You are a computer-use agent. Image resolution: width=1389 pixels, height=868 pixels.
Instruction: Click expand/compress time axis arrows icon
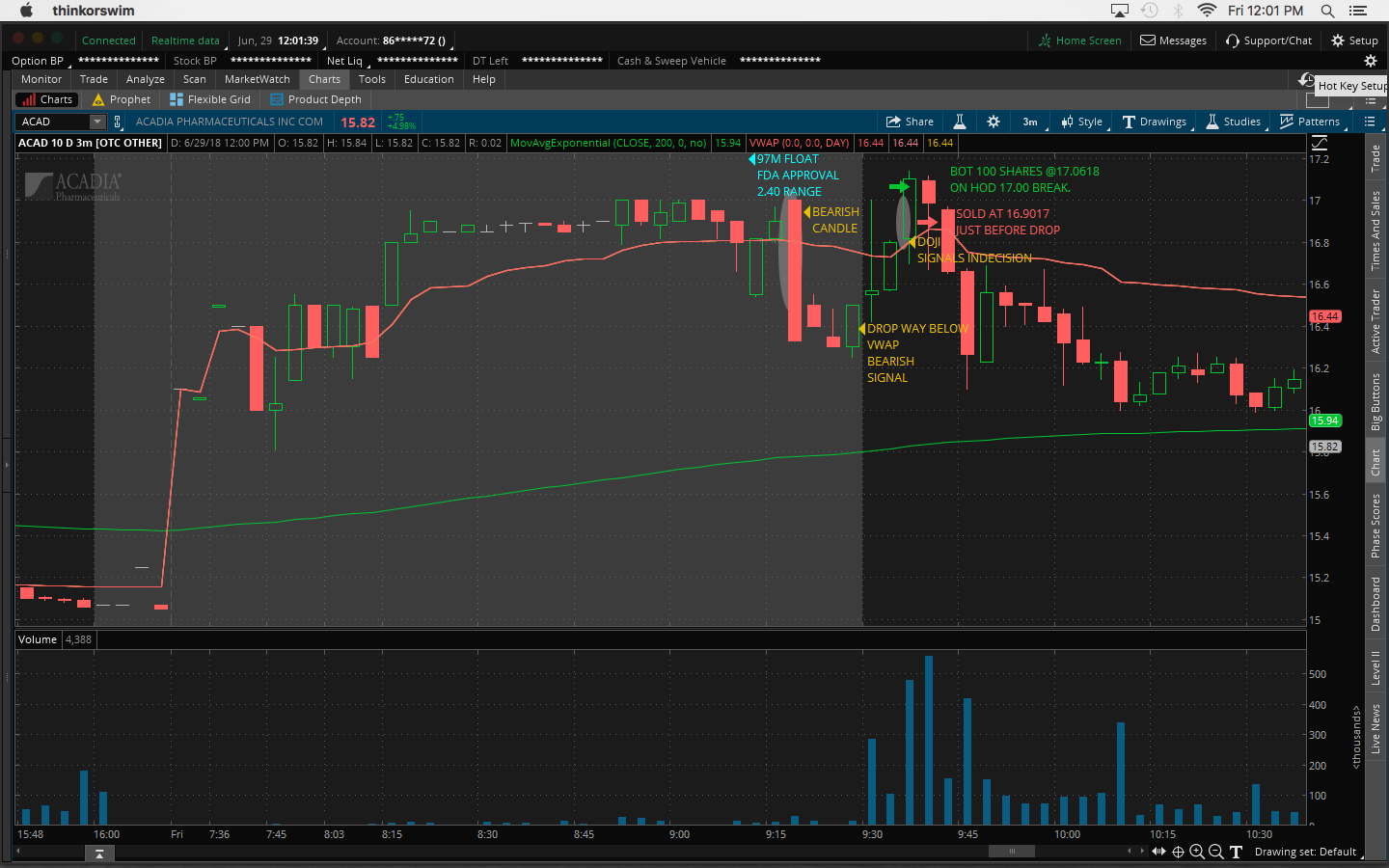(x=1159, y=852)
